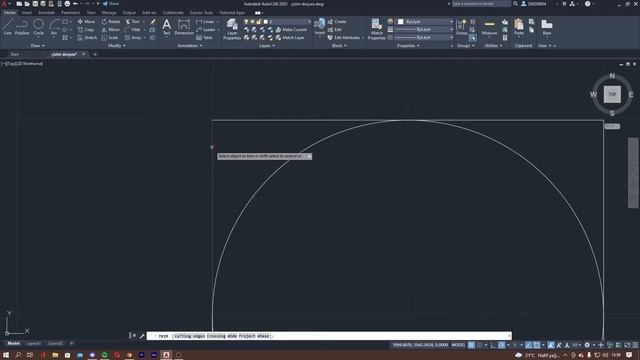
Task: Activate the Scale command
Action: click(x=110, y=38)
